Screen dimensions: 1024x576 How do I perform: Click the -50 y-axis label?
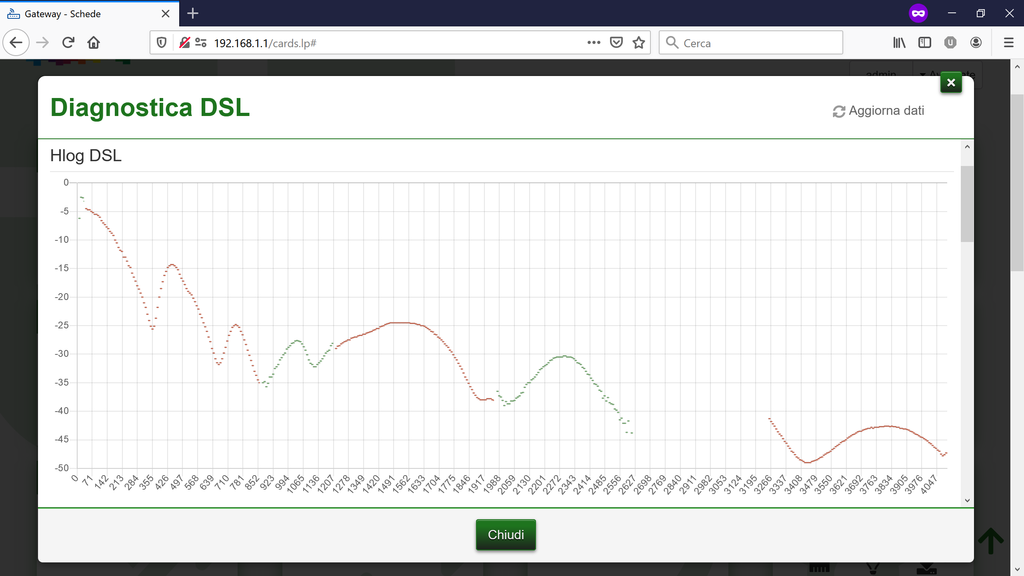click(x=61, y=468)
